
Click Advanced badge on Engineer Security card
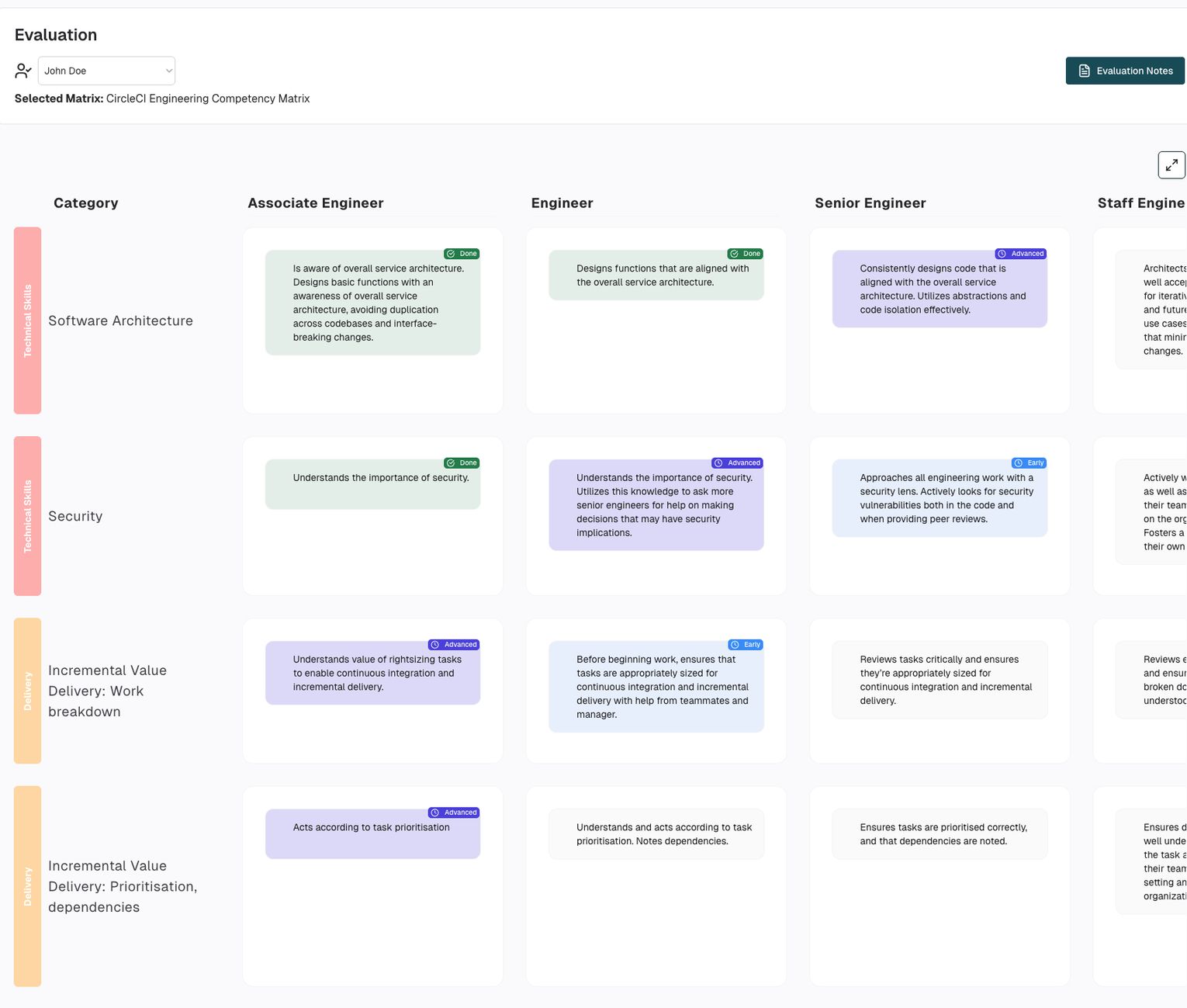(737, 463)
